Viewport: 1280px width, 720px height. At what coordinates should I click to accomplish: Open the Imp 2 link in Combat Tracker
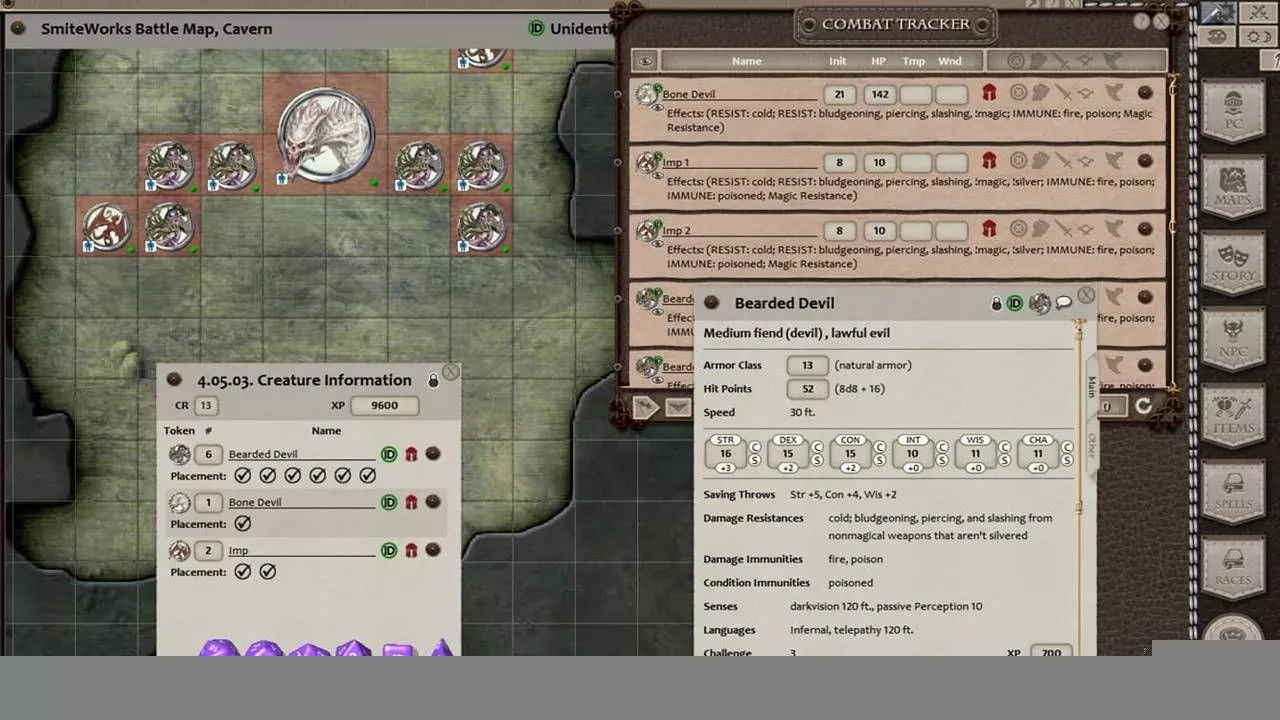click(1145, 229)
